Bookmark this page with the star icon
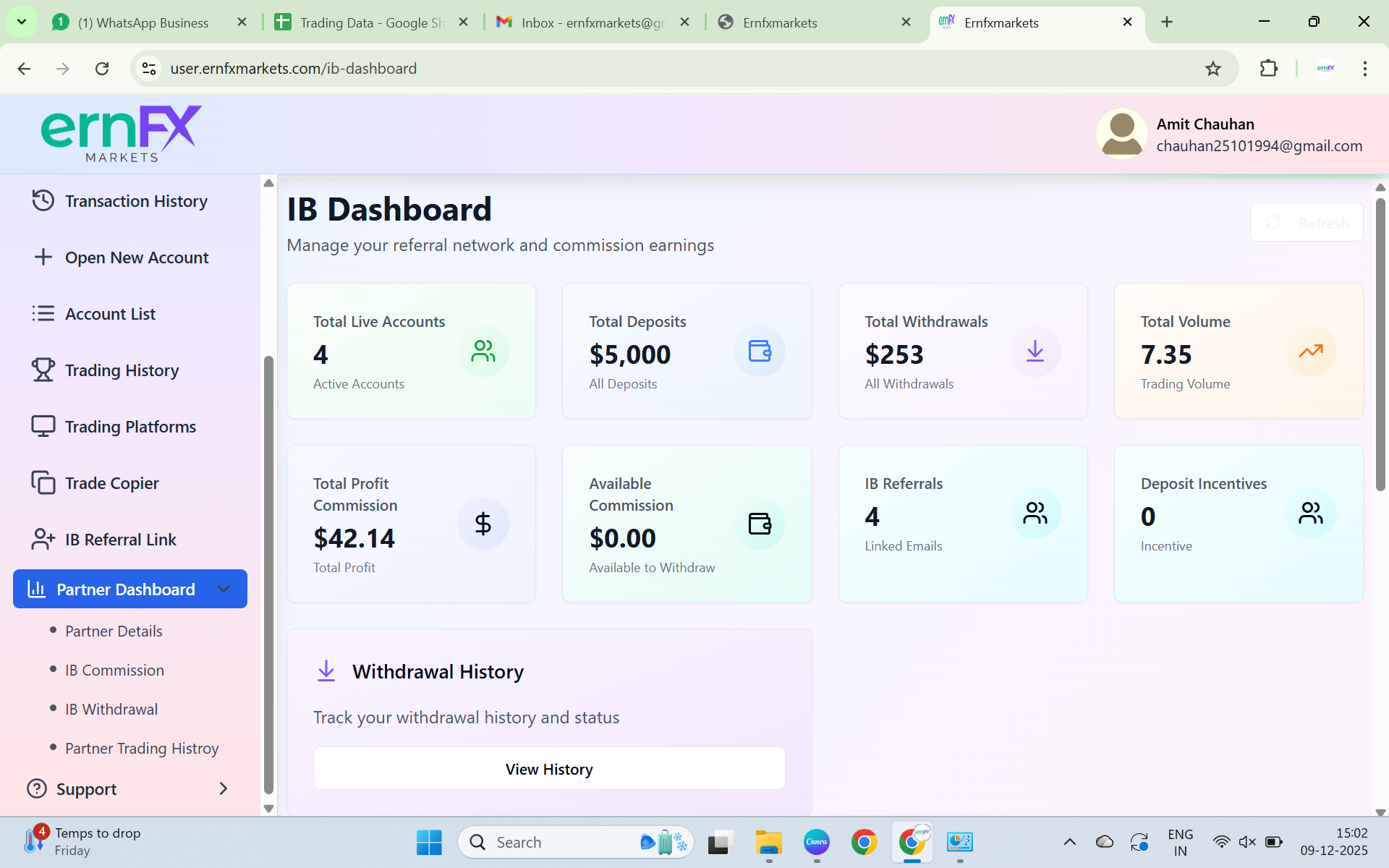1389x868 pixels. click(x=1213, y=69)
